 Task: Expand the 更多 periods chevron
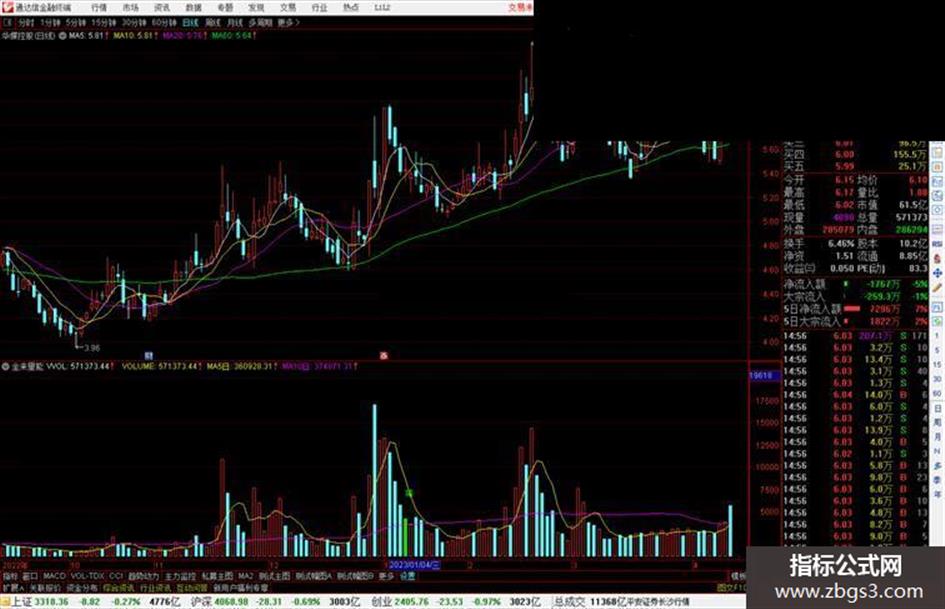click(289, 22)
